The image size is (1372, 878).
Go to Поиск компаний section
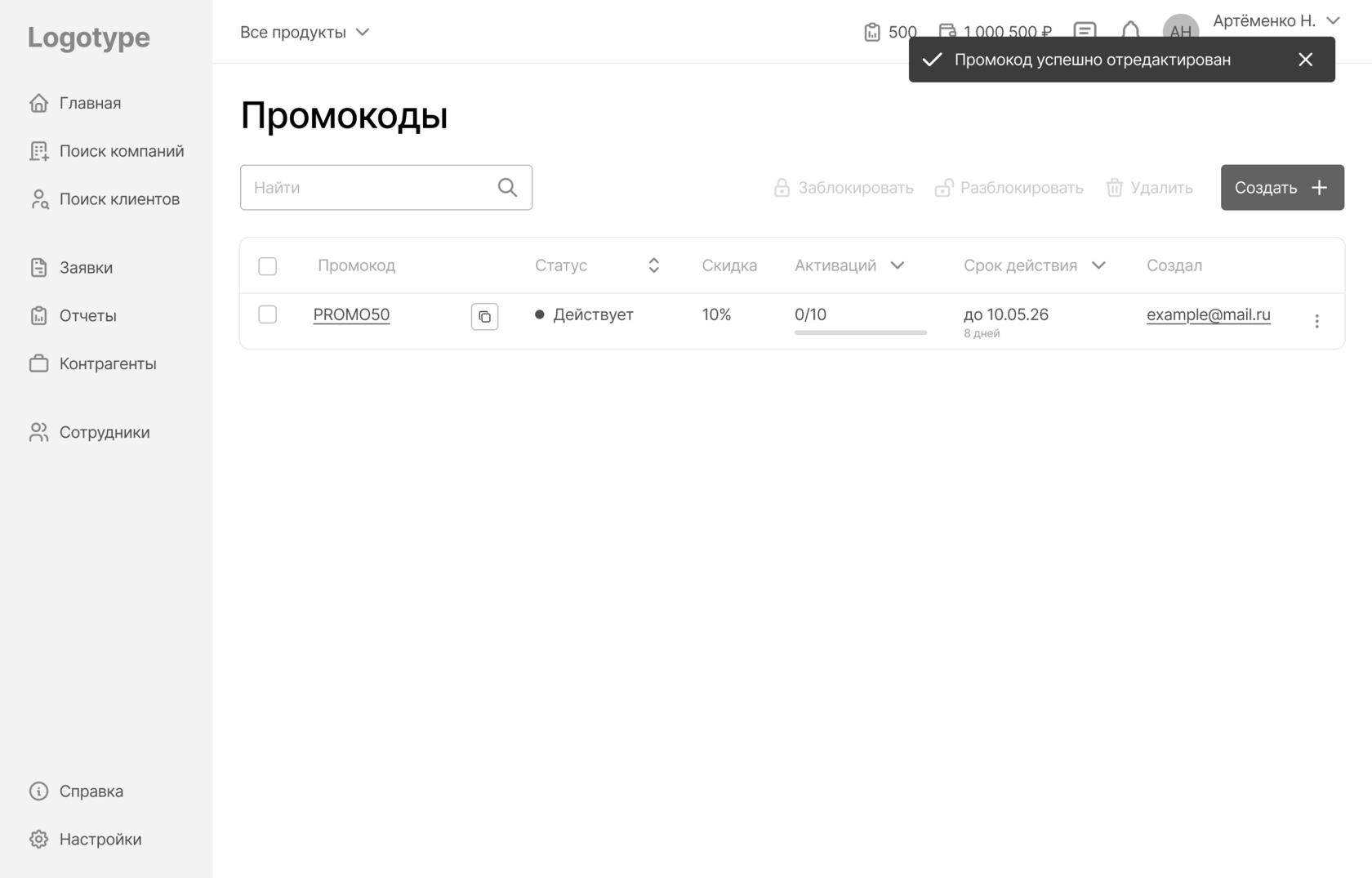[106, 151]
